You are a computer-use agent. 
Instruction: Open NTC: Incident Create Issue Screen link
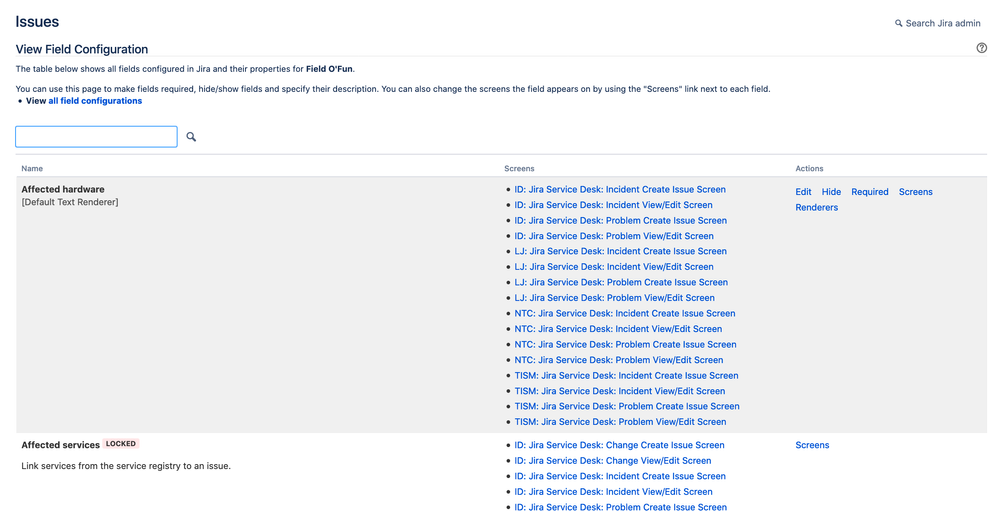[x=625, y=313]
